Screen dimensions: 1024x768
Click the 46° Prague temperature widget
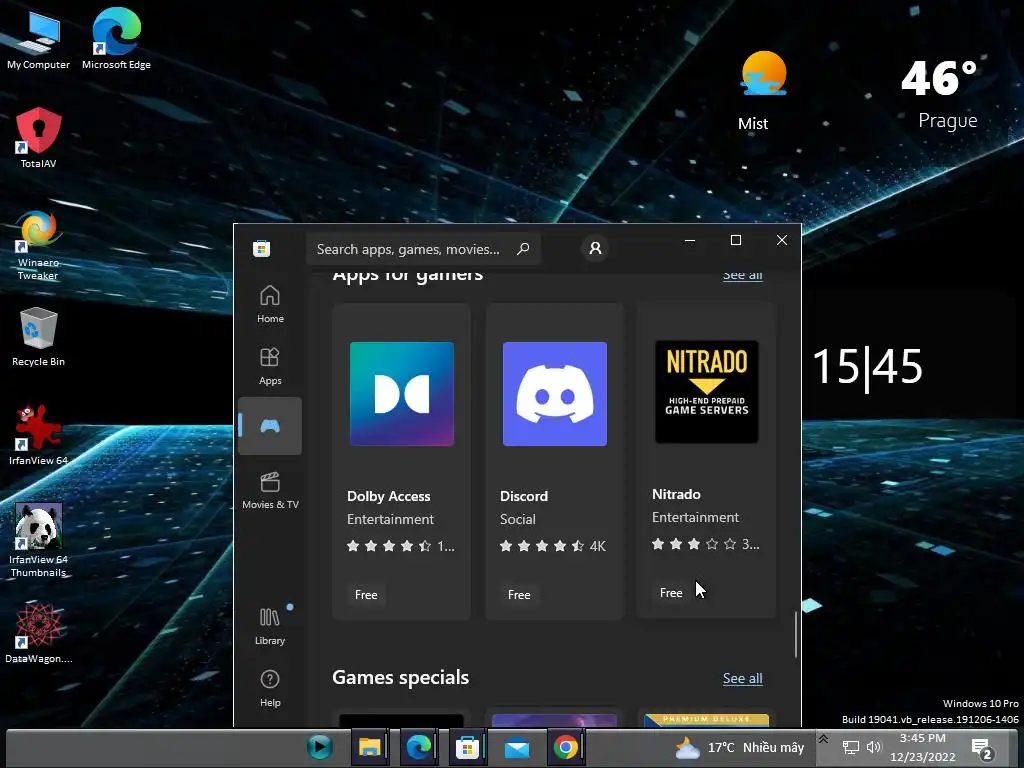940,95
